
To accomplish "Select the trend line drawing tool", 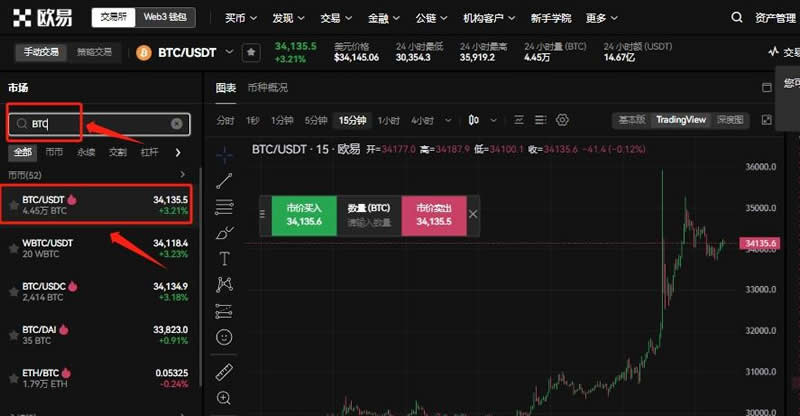I will tap(224, 181).
